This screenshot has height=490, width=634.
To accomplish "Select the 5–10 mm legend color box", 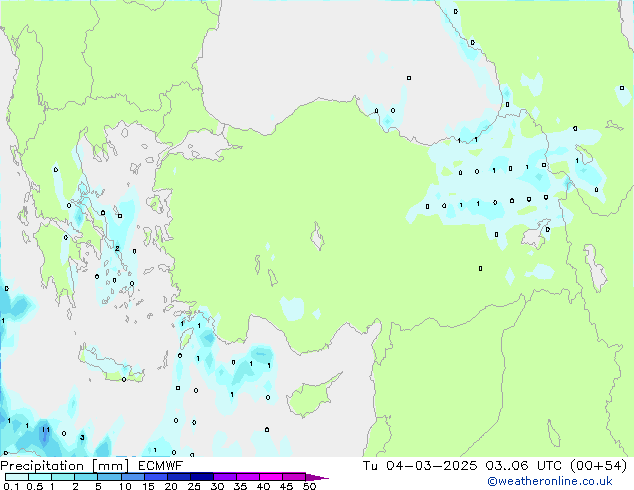I will [x=109, y=477].
